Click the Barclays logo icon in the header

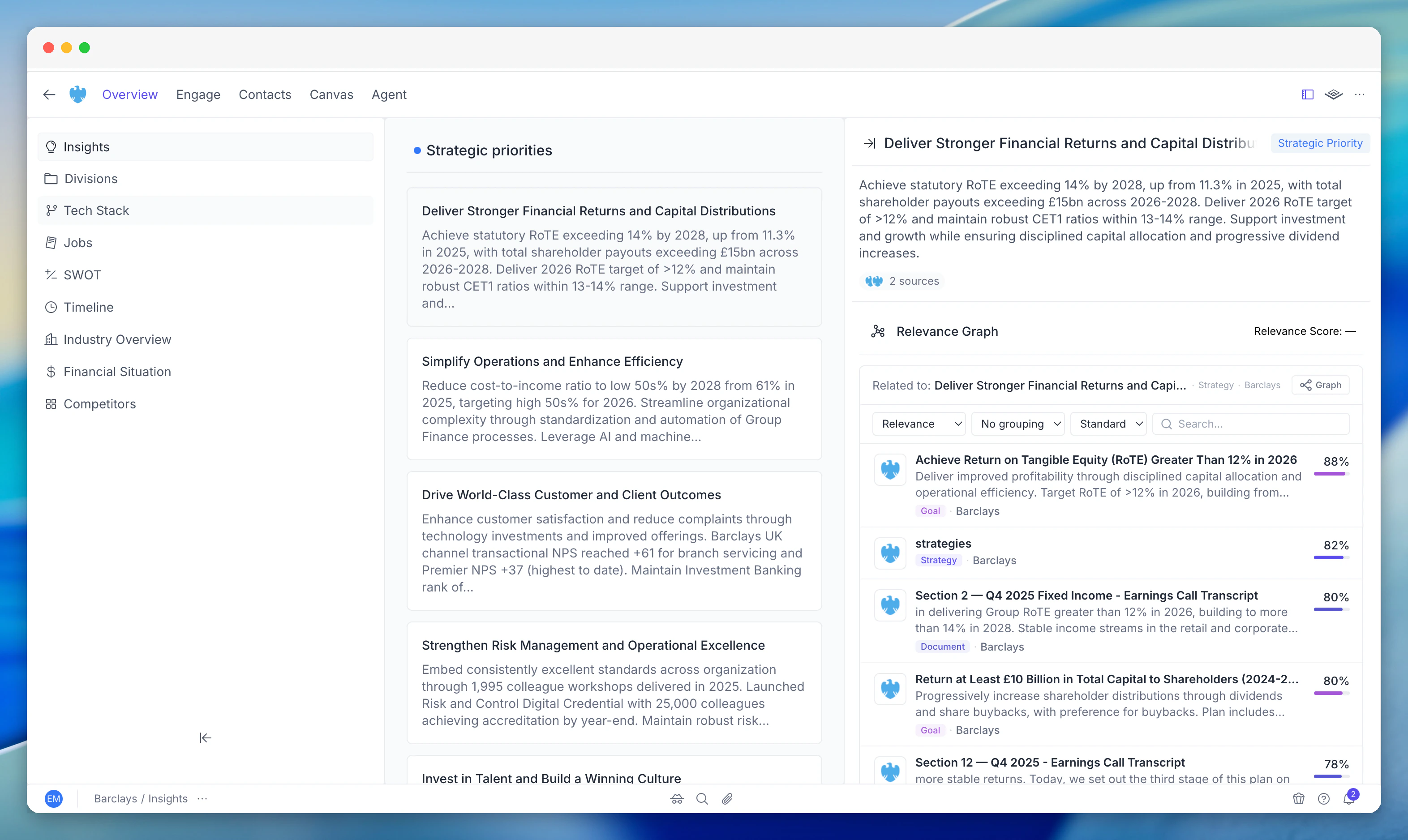[77, 94]
